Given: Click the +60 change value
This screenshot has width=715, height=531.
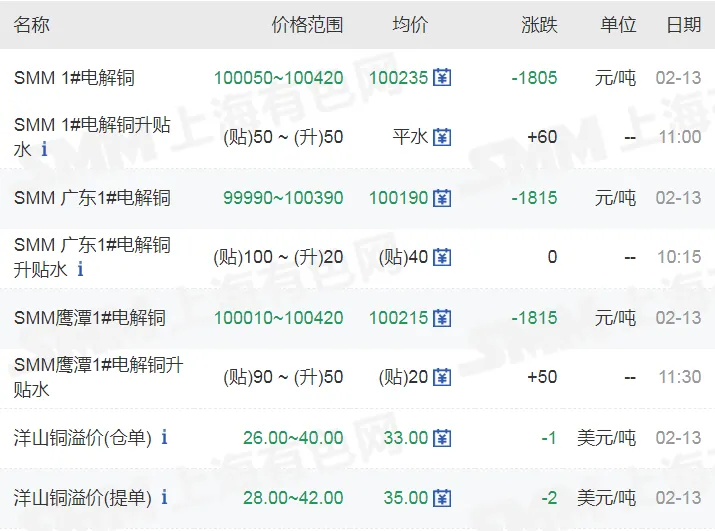Looking at the screenshot, I should click(542, 137).
